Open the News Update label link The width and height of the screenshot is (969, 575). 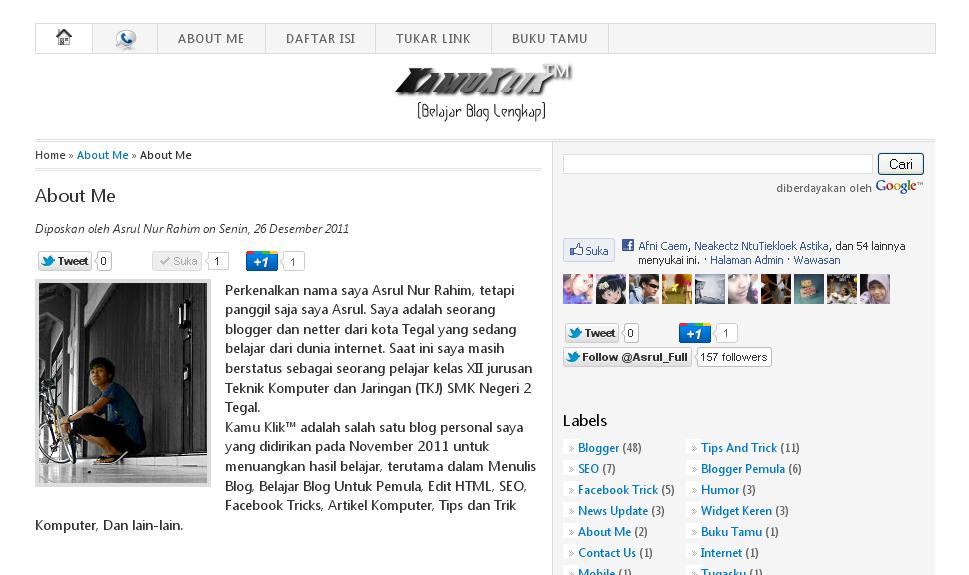tap(613, 511)
